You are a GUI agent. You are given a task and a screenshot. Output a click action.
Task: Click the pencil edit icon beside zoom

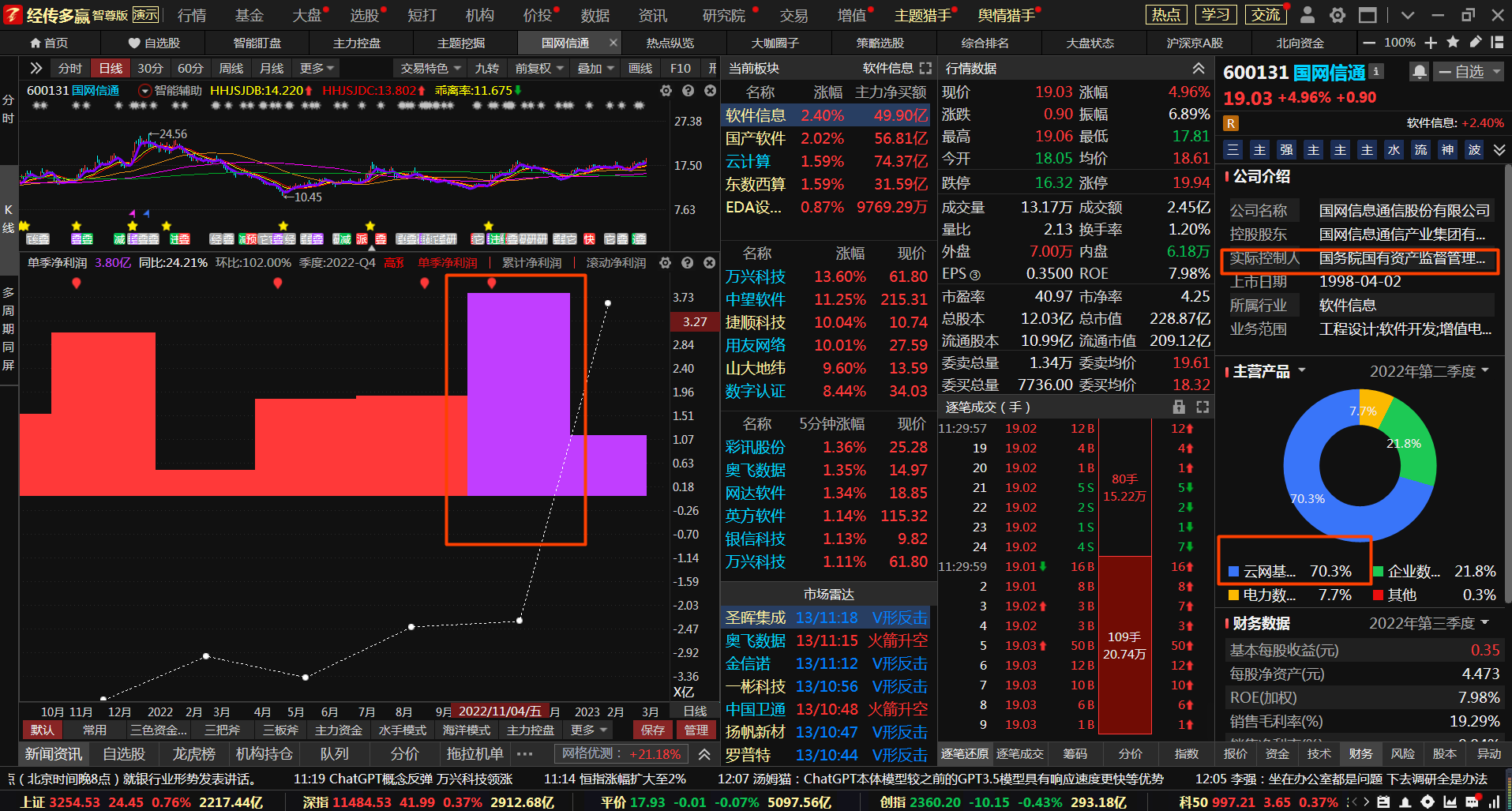tap(1475, 43)
